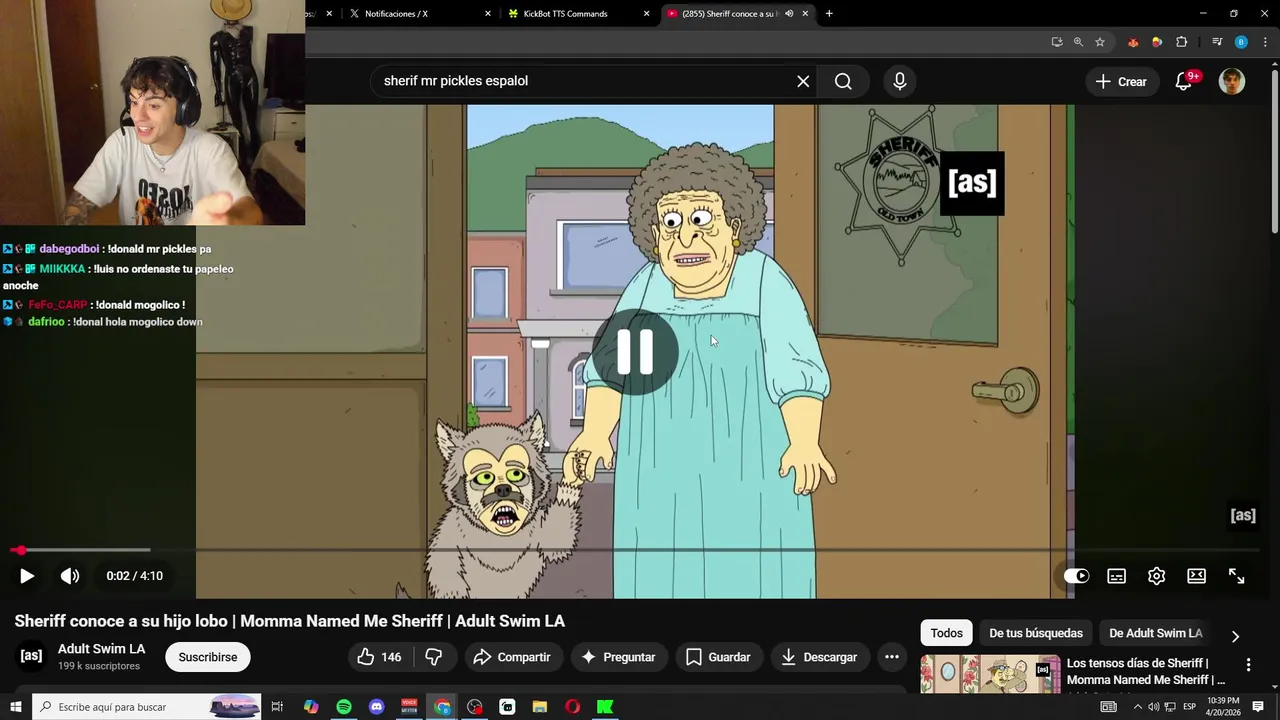Open the Adult Swim LA channel link
Screen dimensions: 1280x720
(x=101, y=649)
